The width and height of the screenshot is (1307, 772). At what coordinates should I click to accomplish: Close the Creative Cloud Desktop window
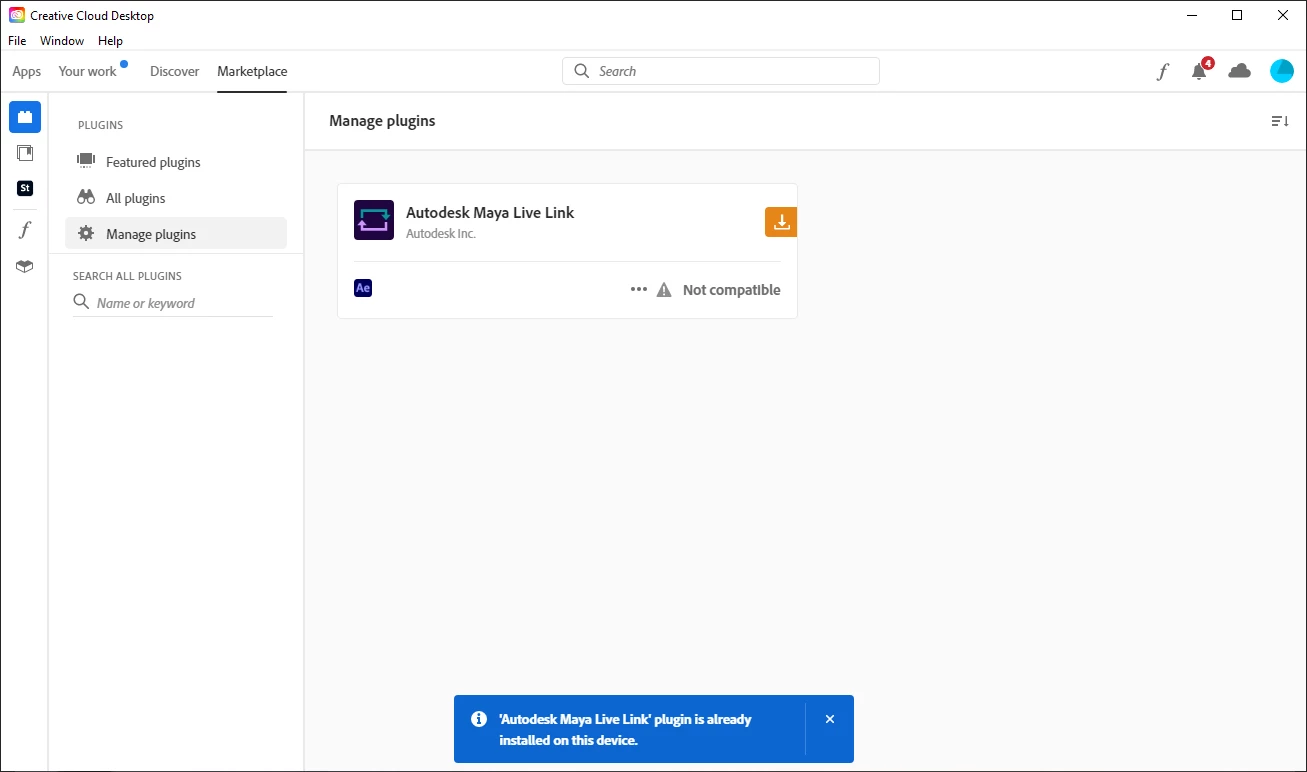tap(1283, 15)
